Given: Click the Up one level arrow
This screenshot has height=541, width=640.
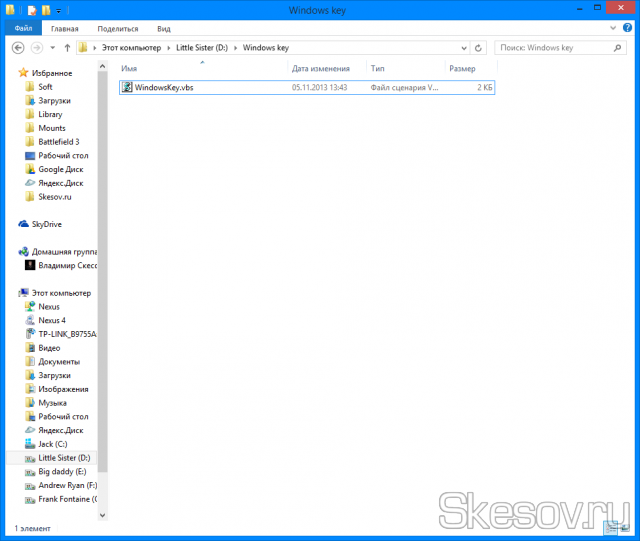Looking at the screenshot, I should (67, 47).
